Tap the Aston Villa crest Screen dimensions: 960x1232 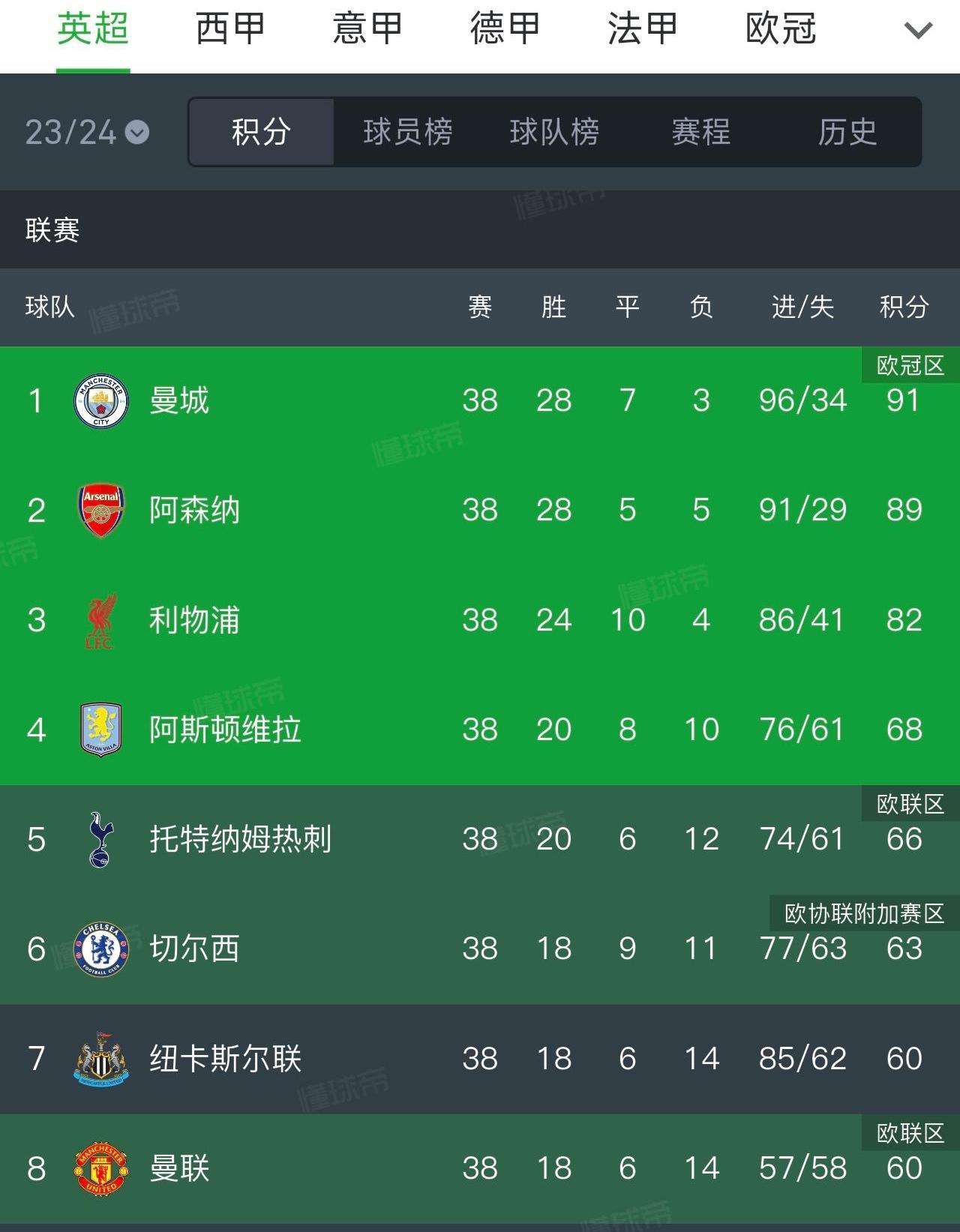101,730
